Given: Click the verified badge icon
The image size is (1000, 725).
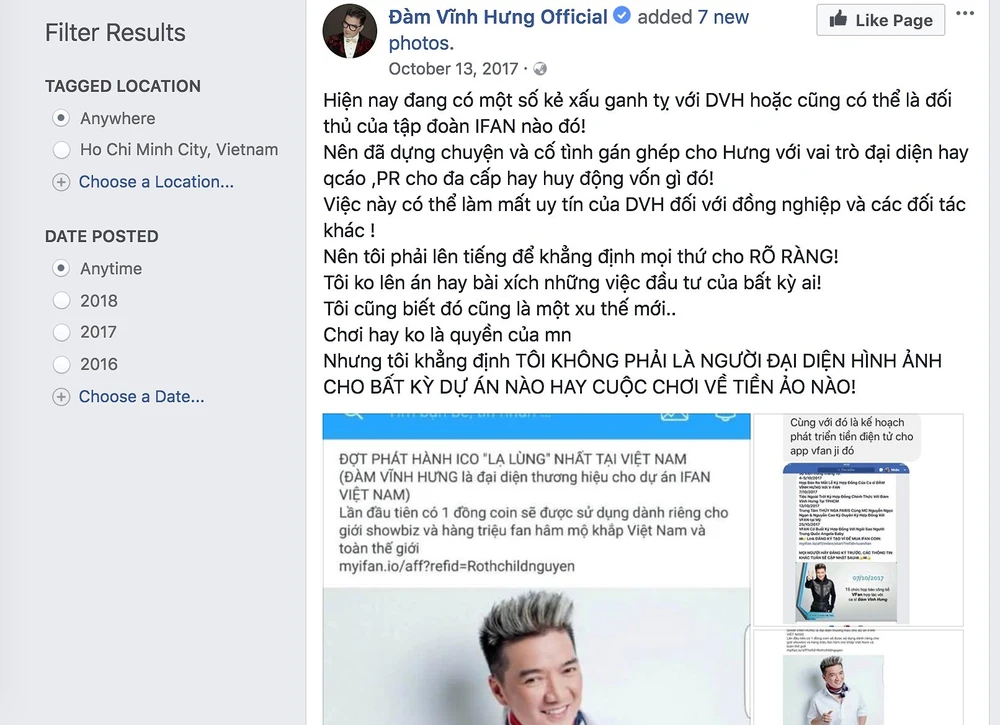Looking at the screenshot, I should click(x=622, y=15).
